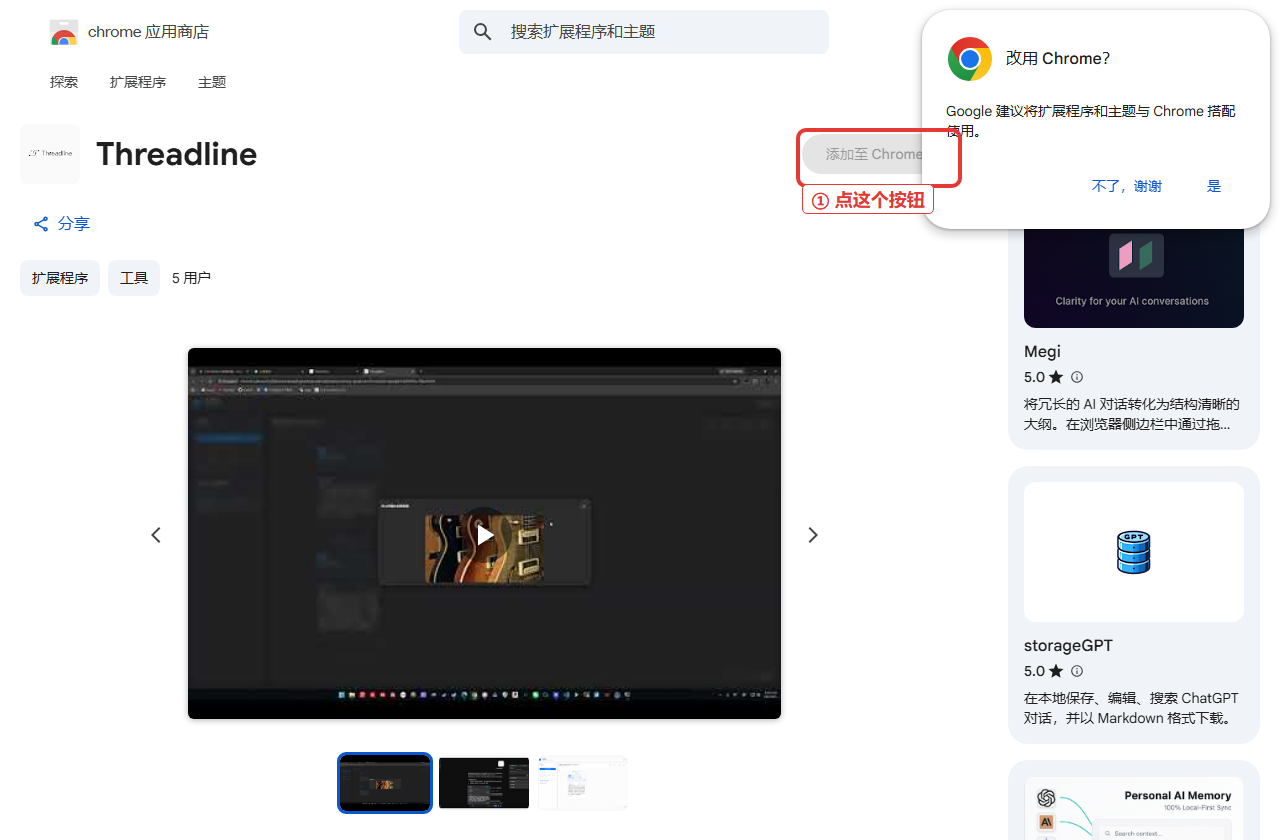Click the 5 用户 text
Image resolution: width=1280 pixels, height=840 pixels.
pos(191,278)
